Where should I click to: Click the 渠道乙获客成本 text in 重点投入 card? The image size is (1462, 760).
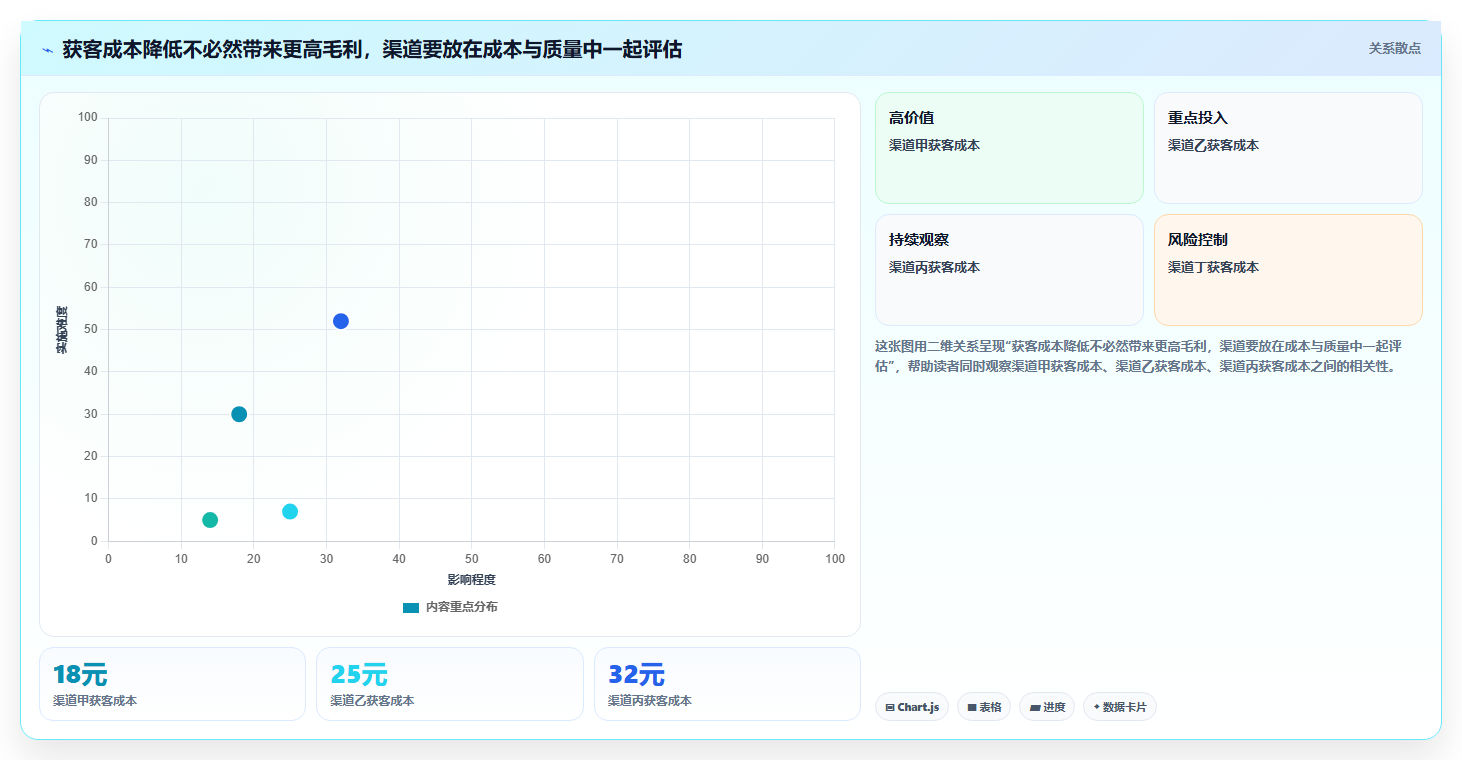pos(1213,145)
